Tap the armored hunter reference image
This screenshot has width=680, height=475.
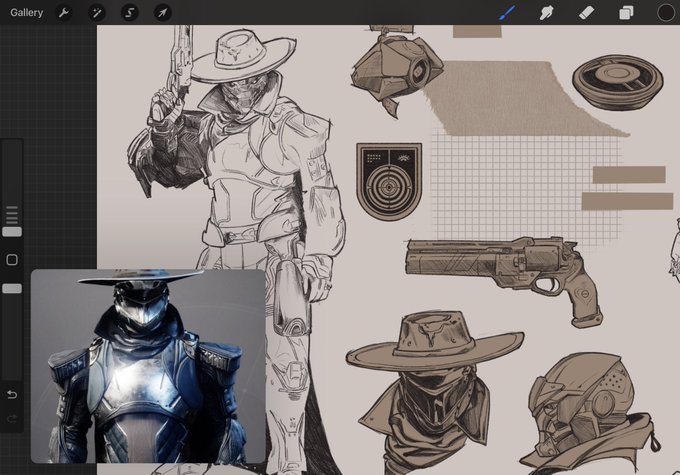pos(148,366)
